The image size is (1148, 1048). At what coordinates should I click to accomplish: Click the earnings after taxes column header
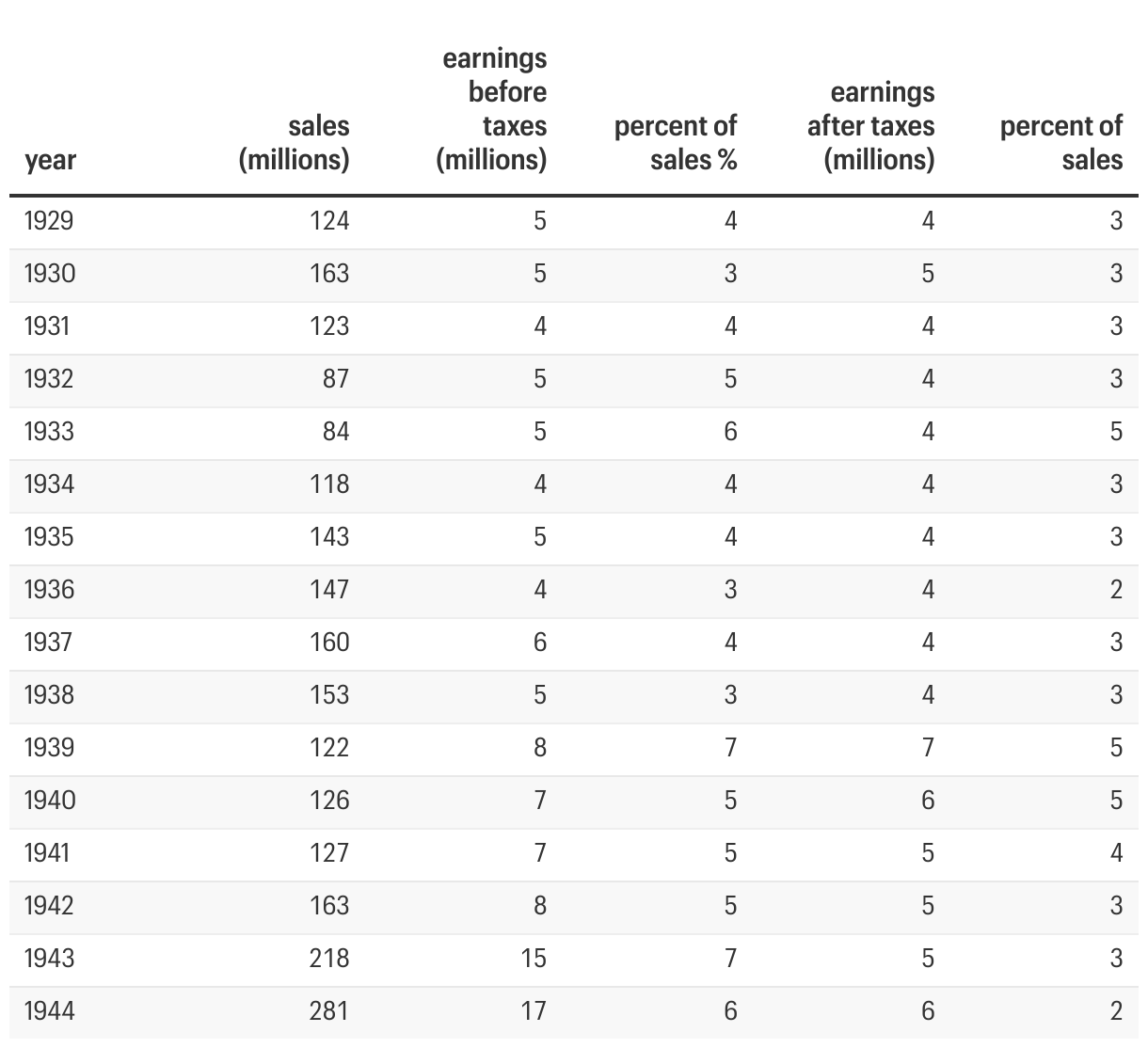pos(871,126)
